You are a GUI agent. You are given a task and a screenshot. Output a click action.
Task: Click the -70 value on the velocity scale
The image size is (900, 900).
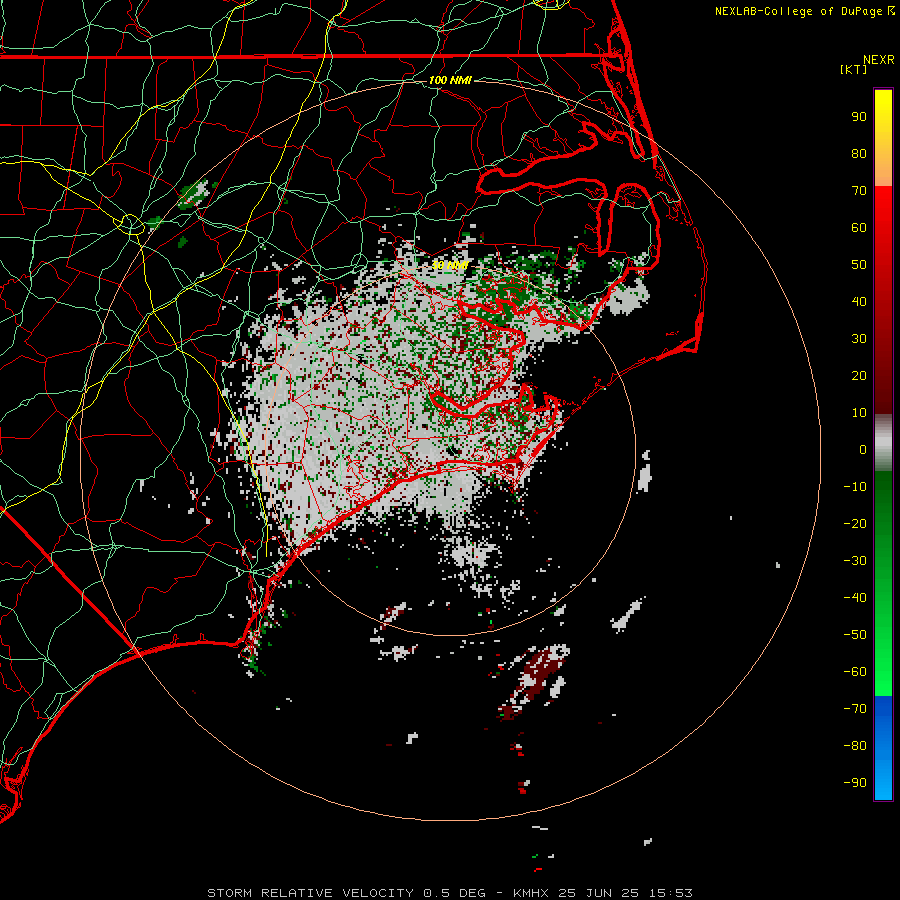(855, 709)
